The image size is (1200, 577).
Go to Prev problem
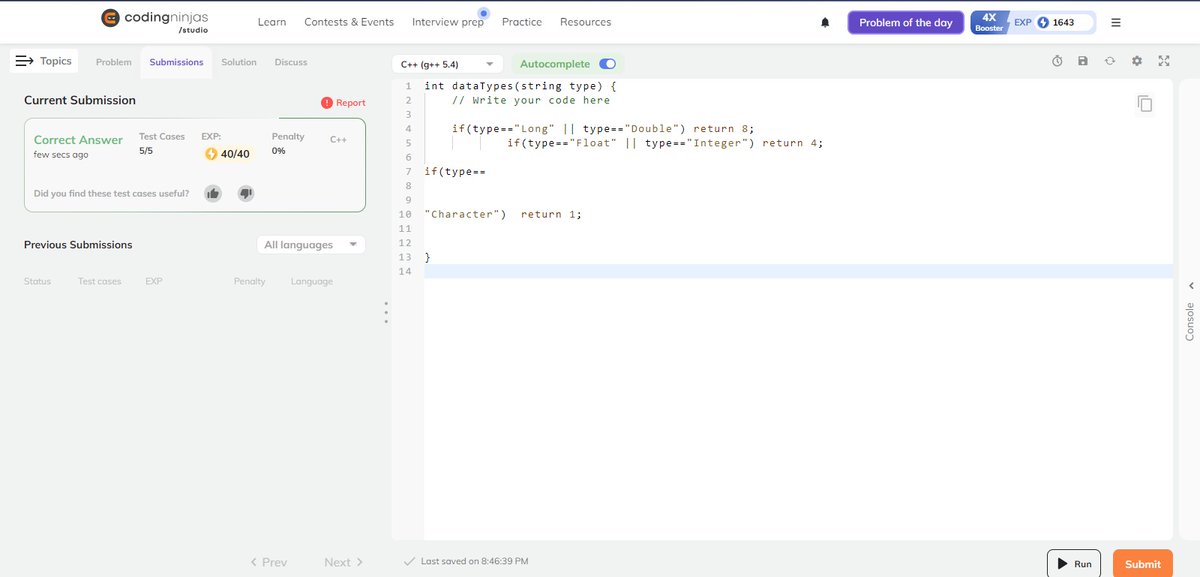269,562
